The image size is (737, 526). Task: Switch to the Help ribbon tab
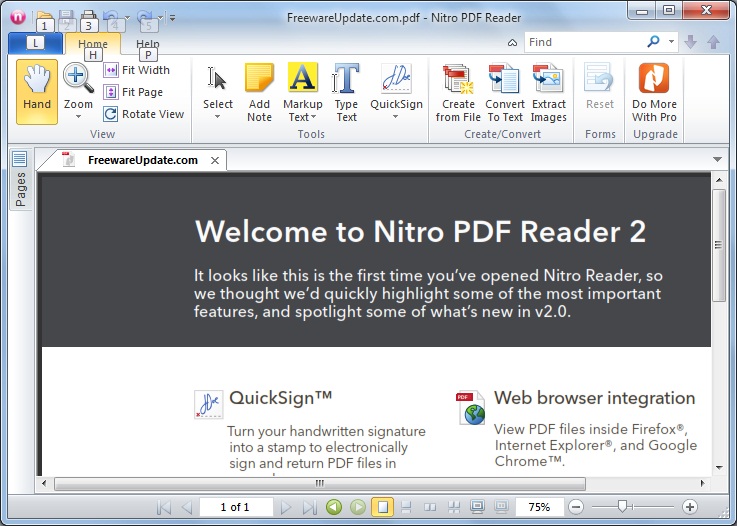point(148,44)
